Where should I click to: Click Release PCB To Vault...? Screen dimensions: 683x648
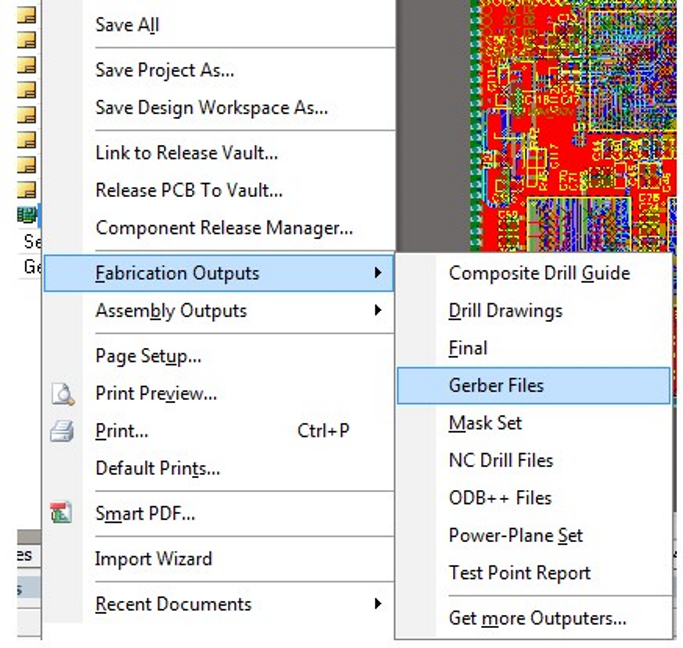click(x=189, y=190)
